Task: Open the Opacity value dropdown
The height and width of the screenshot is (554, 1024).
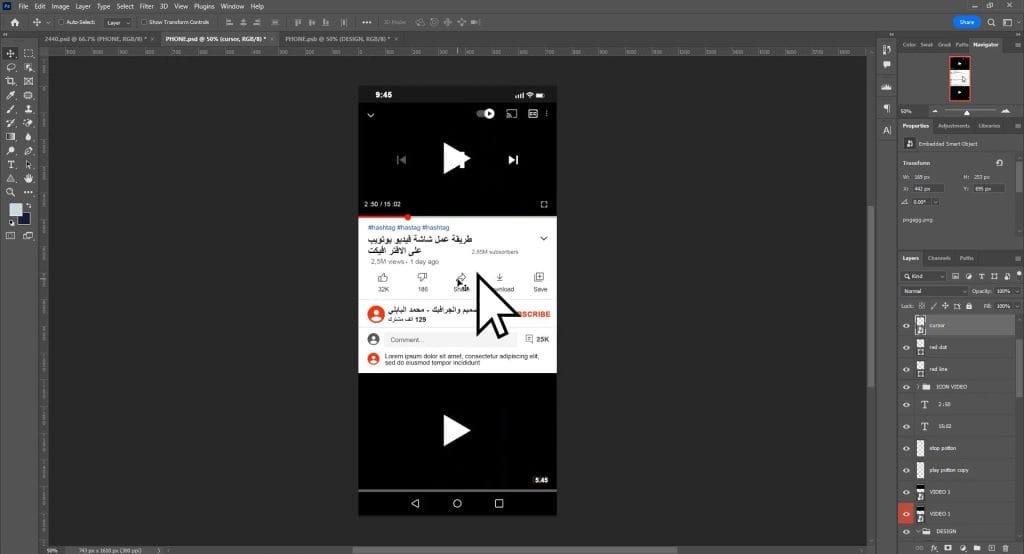Action: point(1015,291)
